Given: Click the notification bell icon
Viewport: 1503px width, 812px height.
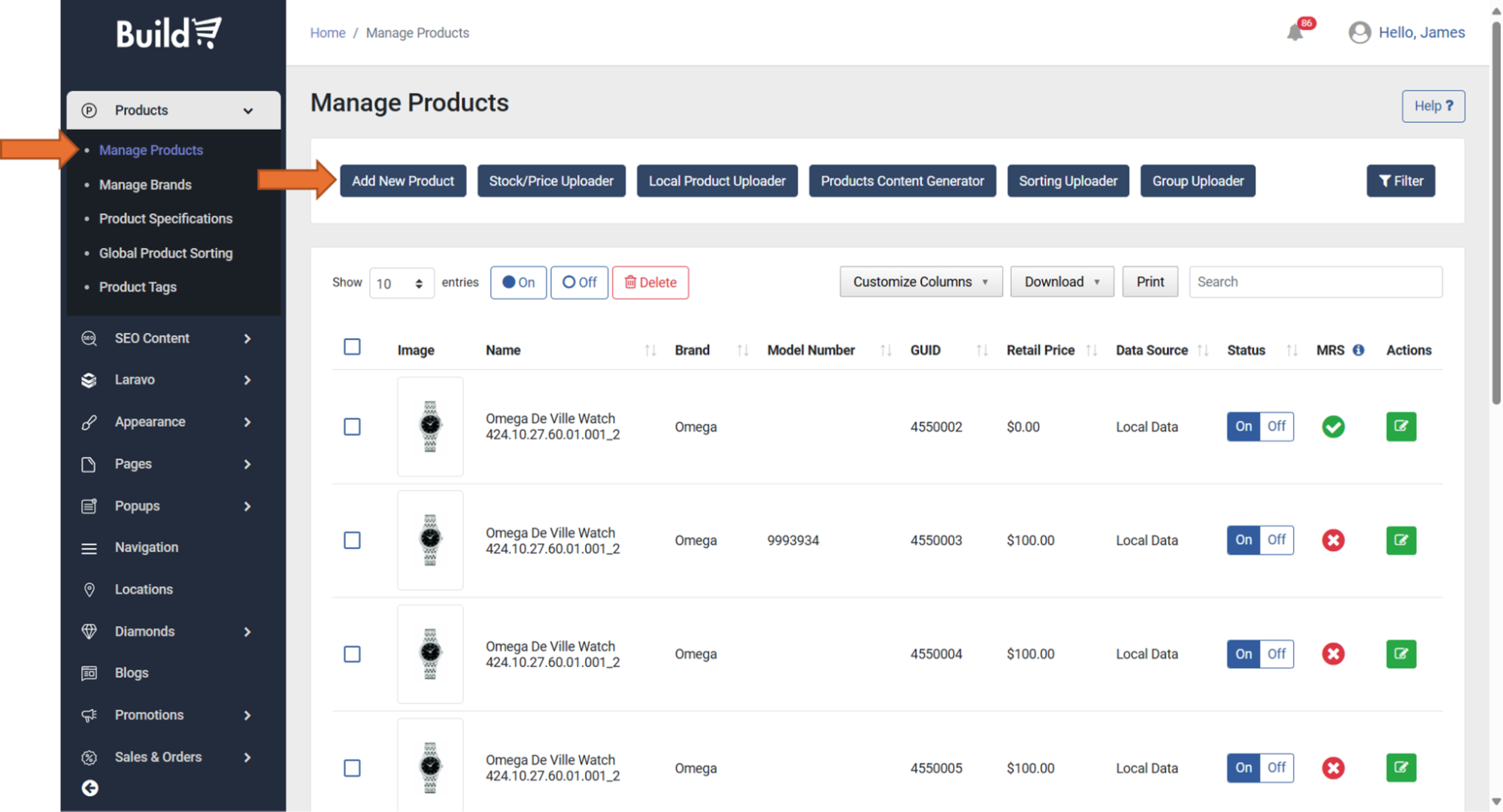Looking at the screenshot, I should tap(1295, 32).
